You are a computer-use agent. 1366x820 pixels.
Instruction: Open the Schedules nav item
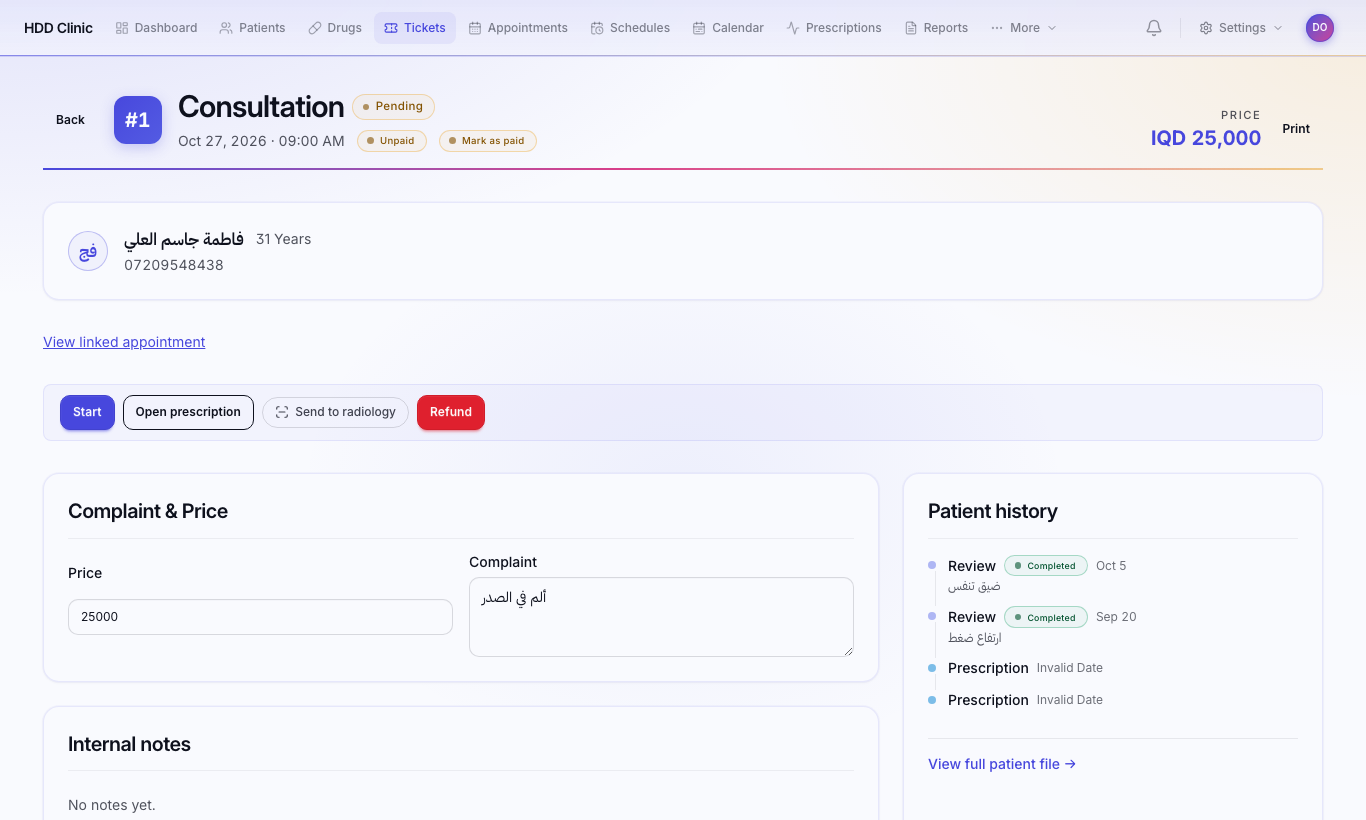pos(630,28)
